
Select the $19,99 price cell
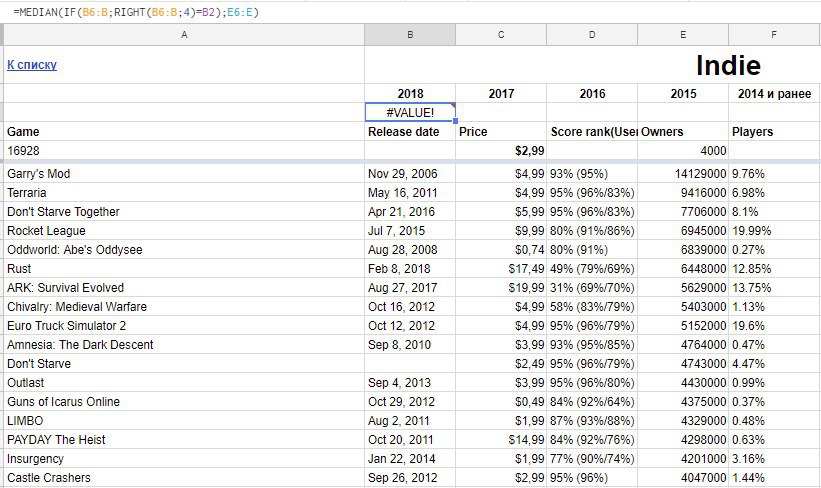pos(501,287)
